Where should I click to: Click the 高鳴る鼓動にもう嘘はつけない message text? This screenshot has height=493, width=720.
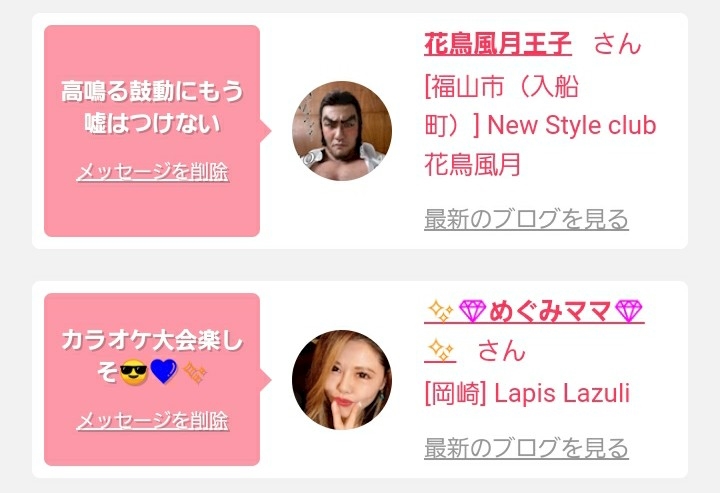[152, 107]
